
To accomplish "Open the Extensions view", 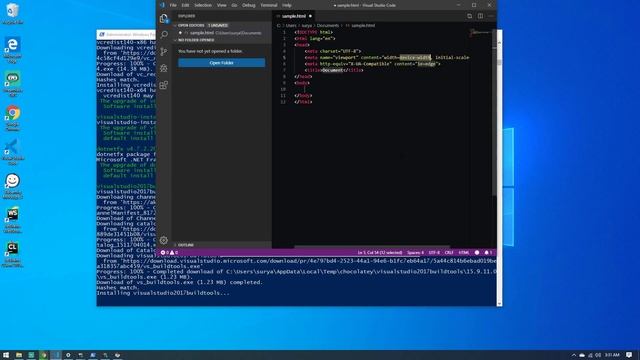I will 164,85.
